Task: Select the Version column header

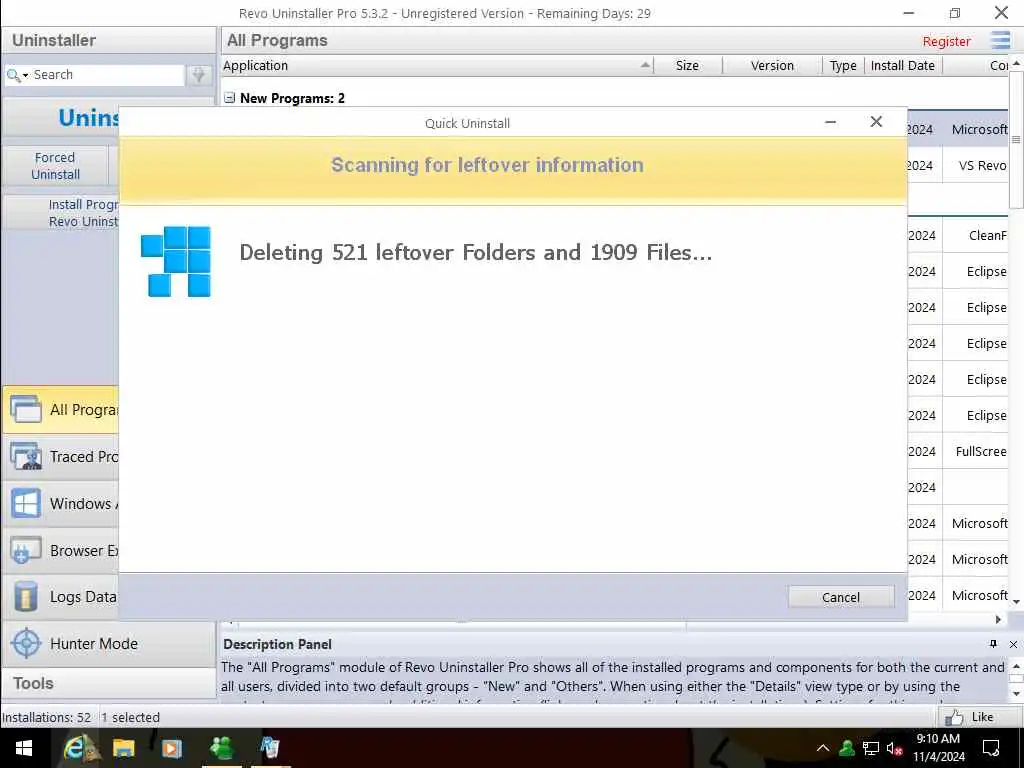Action: click(772, 65)
